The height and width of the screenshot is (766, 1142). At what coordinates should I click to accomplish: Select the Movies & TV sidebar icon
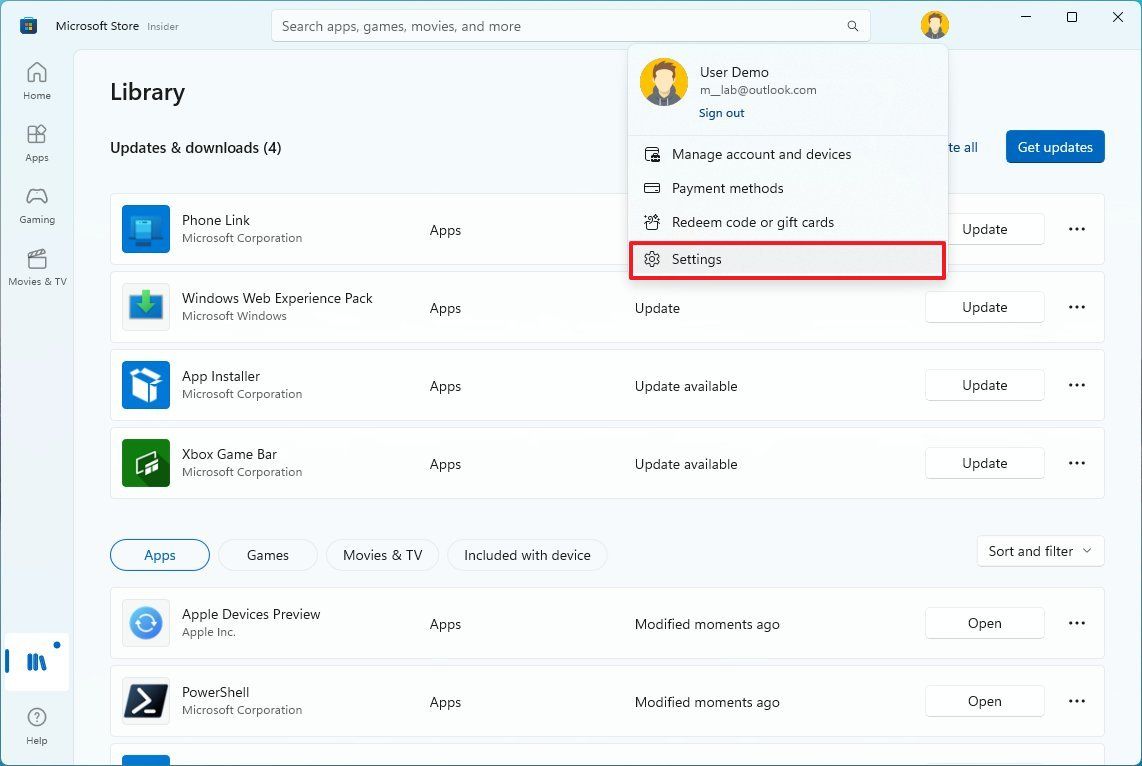[x=36, y=263]
